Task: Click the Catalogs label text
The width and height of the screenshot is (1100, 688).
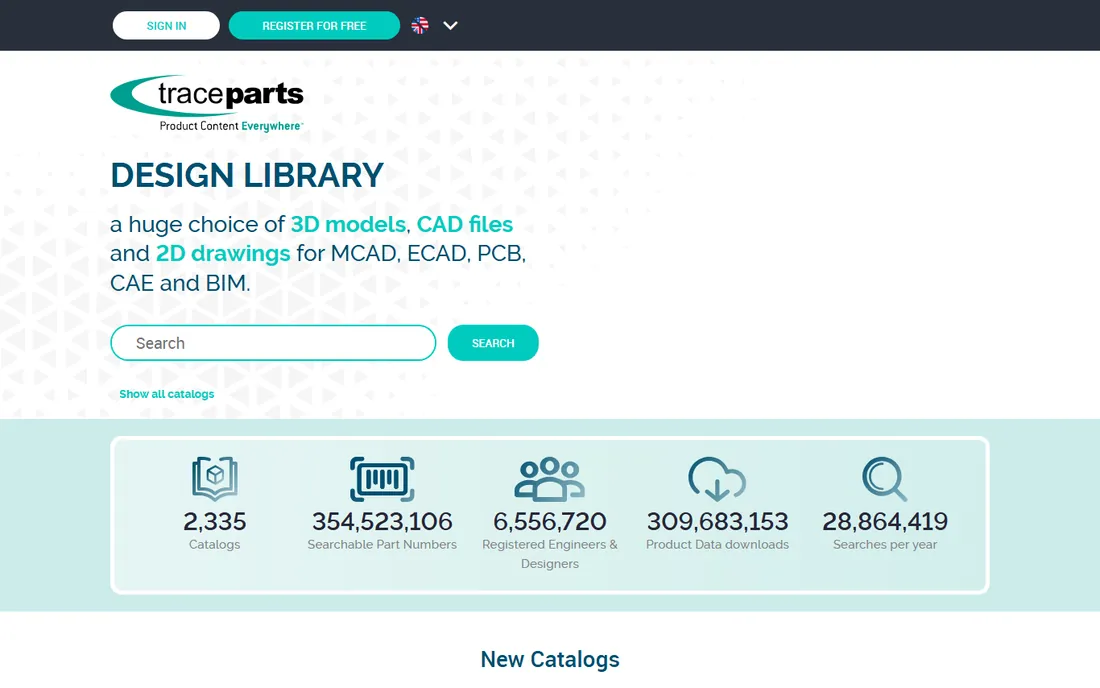Action: pos(215,544)
